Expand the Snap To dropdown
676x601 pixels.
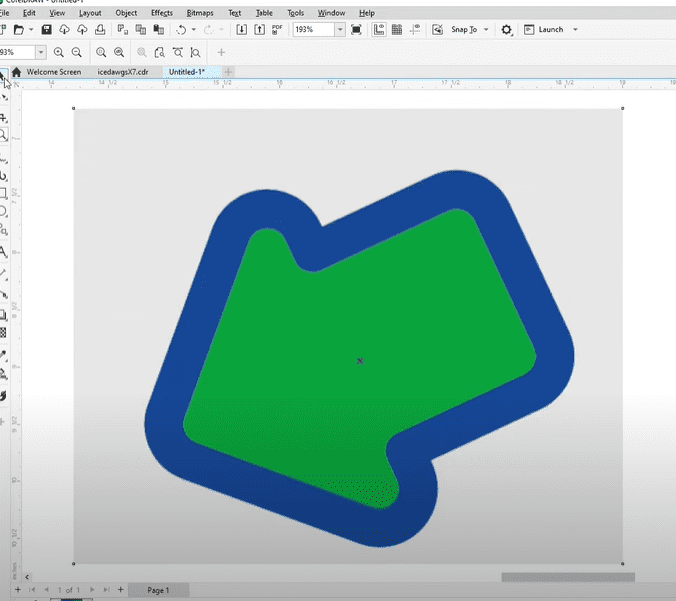(x=486, y=30)
